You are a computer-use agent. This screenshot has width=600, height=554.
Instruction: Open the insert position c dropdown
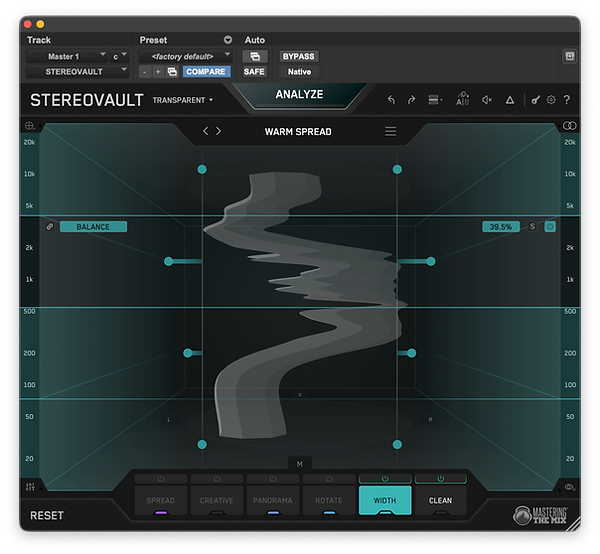[119, 56]
